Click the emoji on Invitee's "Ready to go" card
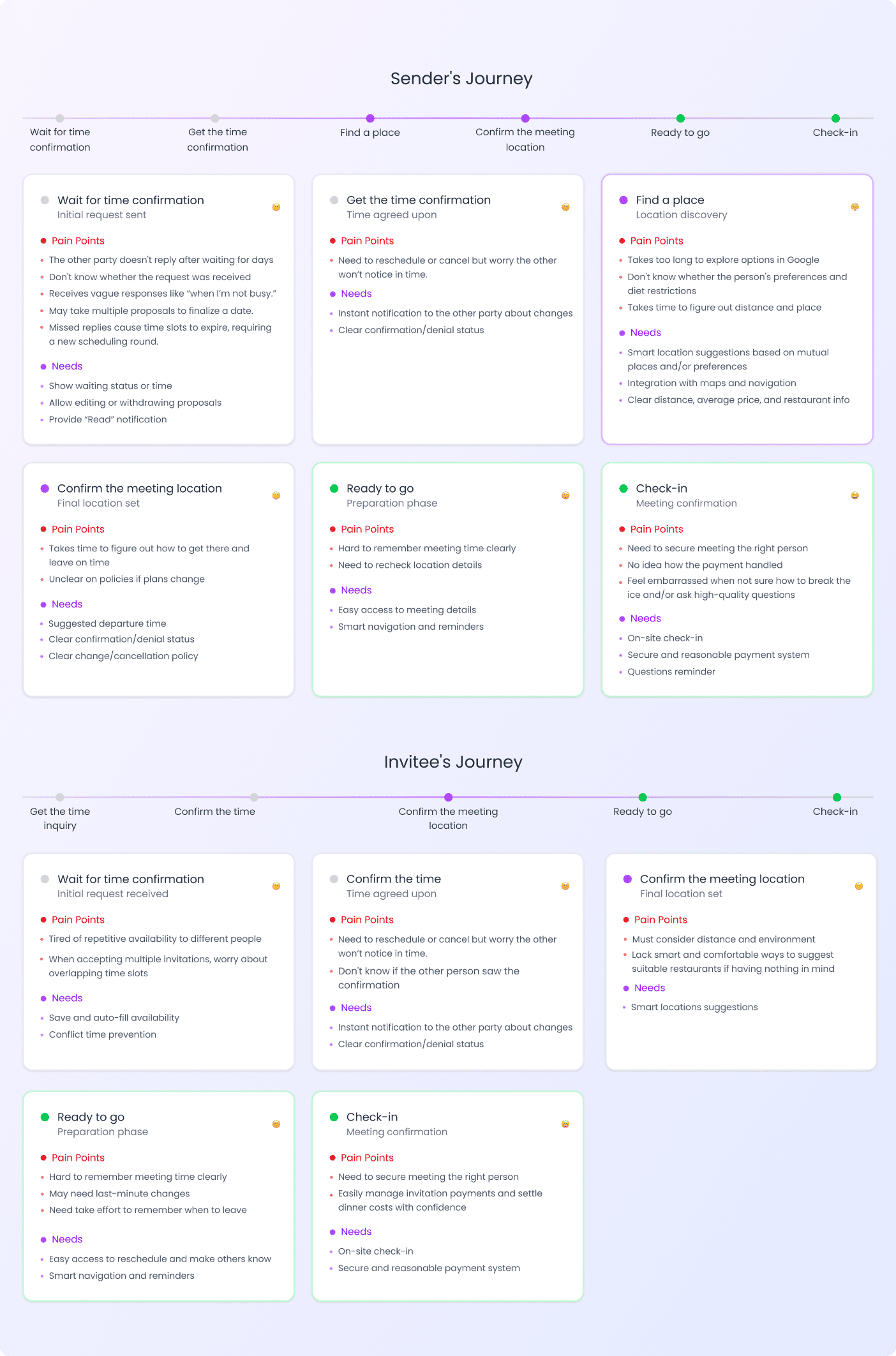The width and height of the screenshot is (896, 1356). [x=276, y=1124]
